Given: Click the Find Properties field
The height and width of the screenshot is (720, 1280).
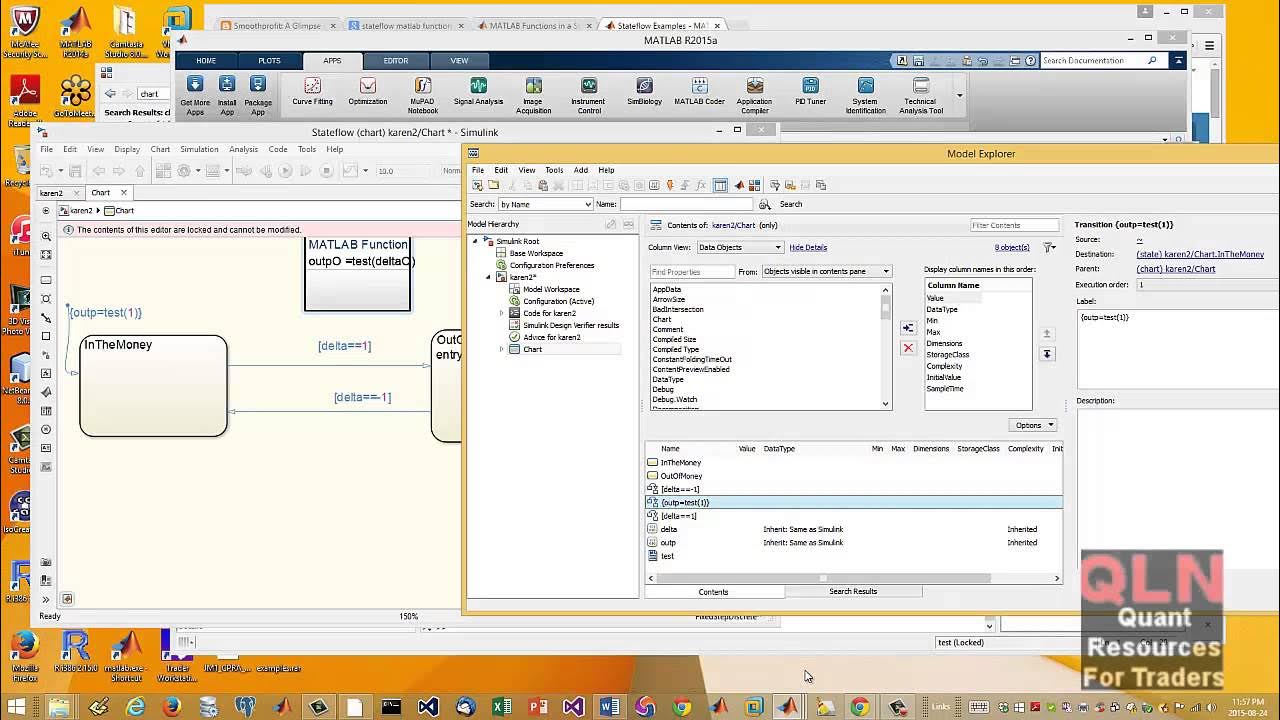Looking at the screenshot, I should point(692,272).
